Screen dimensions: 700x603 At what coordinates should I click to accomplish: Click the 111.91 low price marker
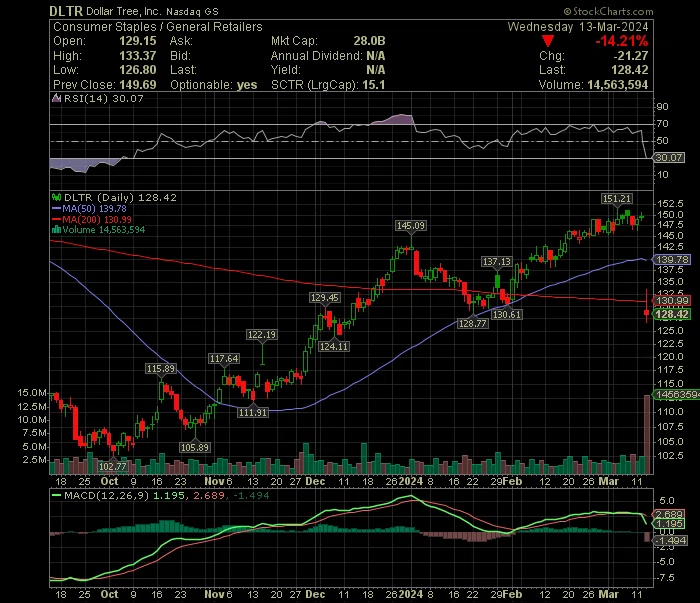click(x=253, y=412)
